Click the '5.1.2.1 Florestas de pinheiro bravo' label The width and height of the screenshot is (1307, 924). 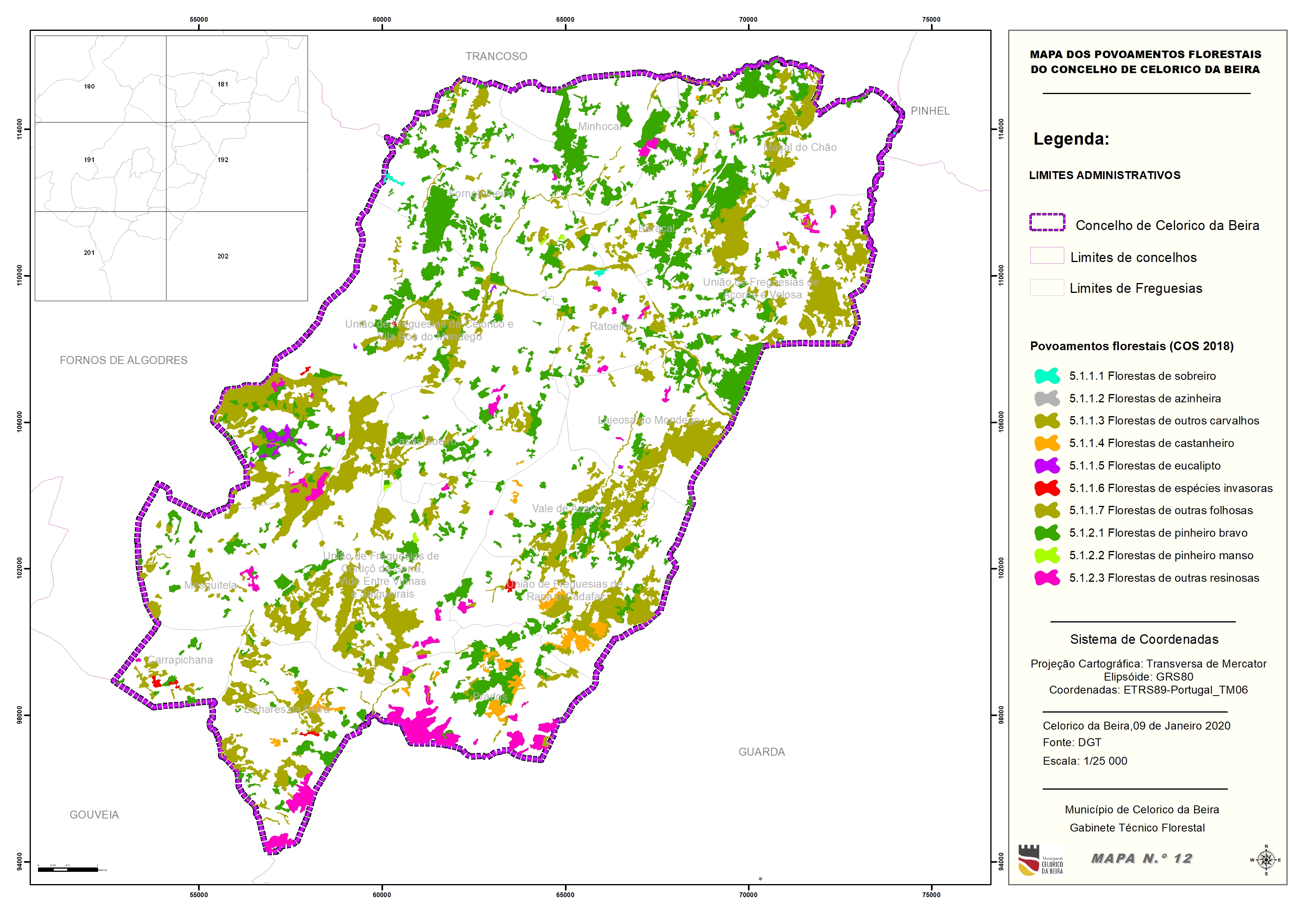[1158, 533]
